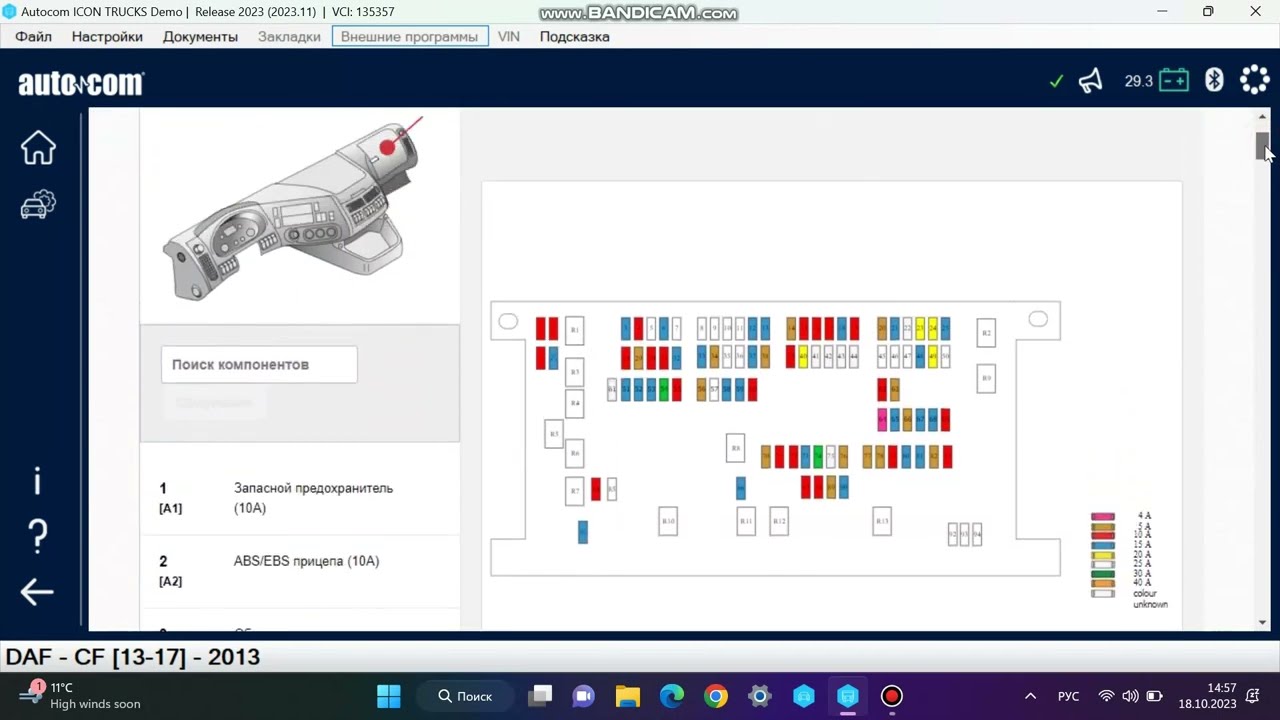This screenshot has width=1280, height=720.
Task: Click the green checkmark status icon
Action: click(x=1056, y=81)
